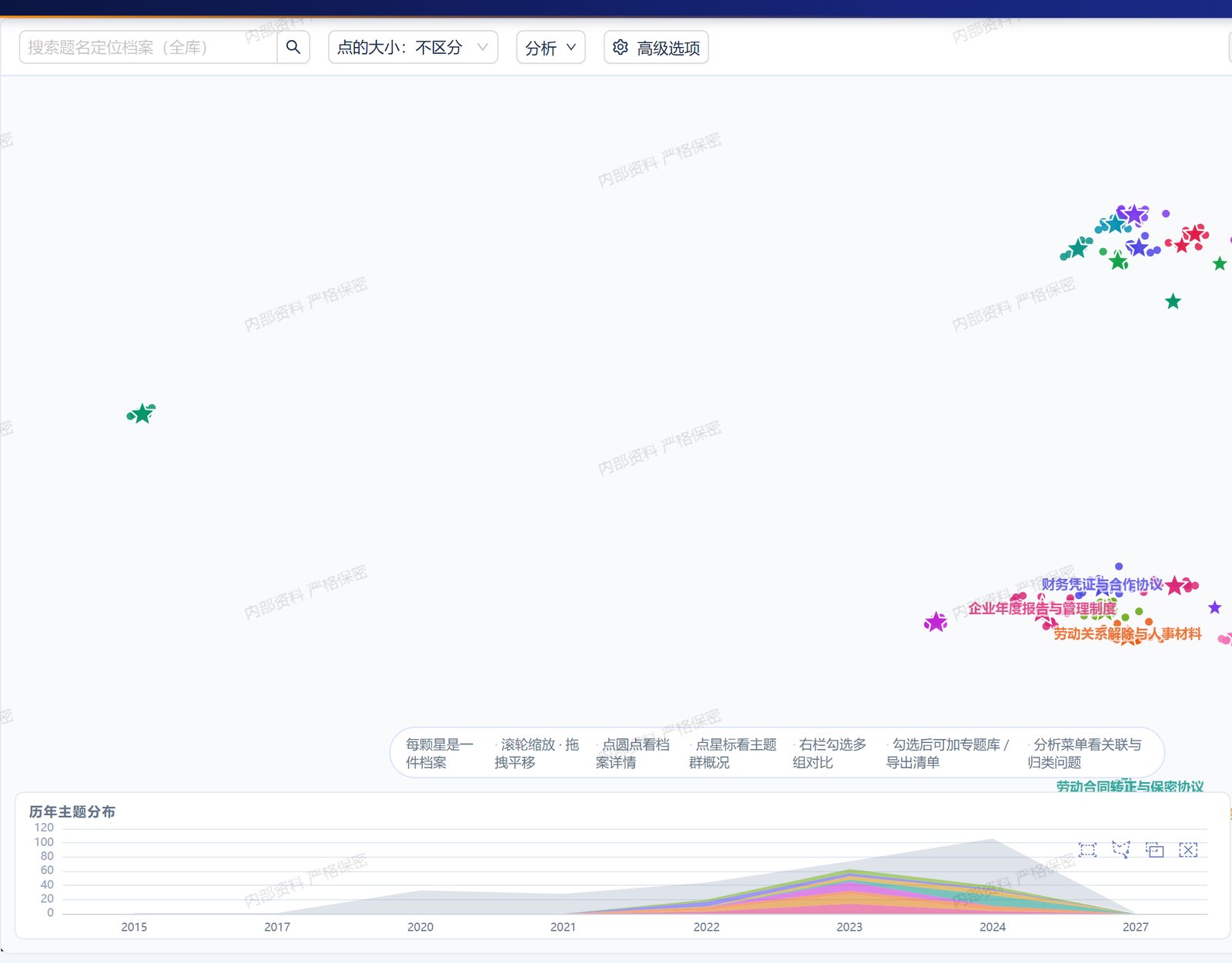Select the rectangular brush selection tool
1232x963 pixels.
(x=1087, y=850)
